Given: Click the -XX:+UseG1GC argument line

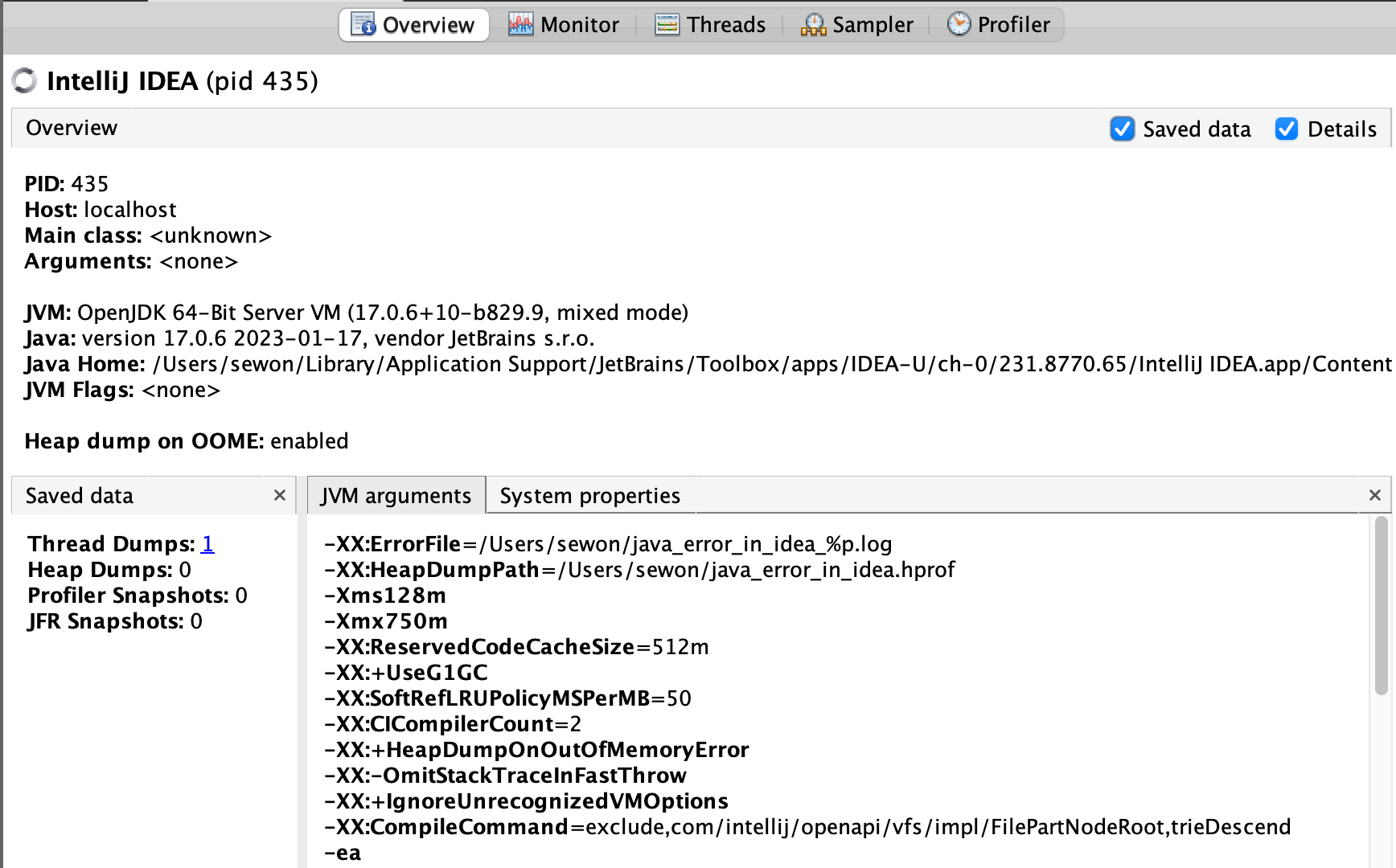Looking at the screenshot, I should [x=406, y=673].
